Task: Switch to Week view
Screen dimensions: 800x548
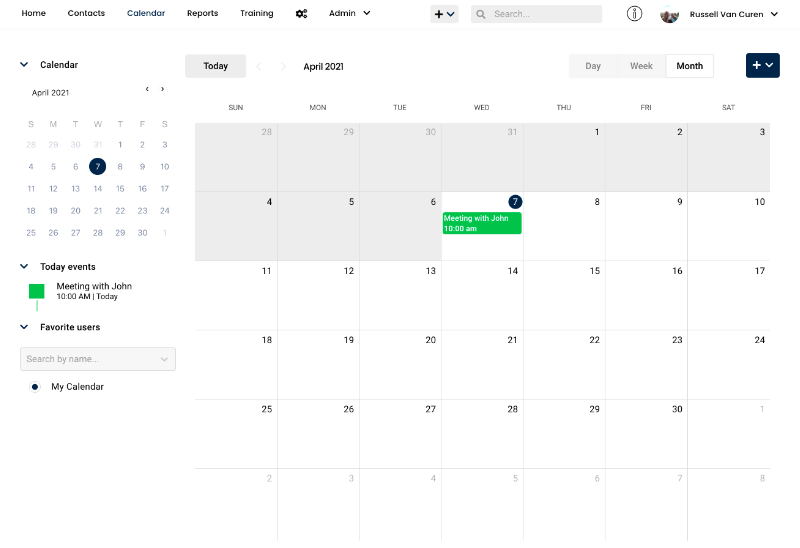Action: pos(641,66)
